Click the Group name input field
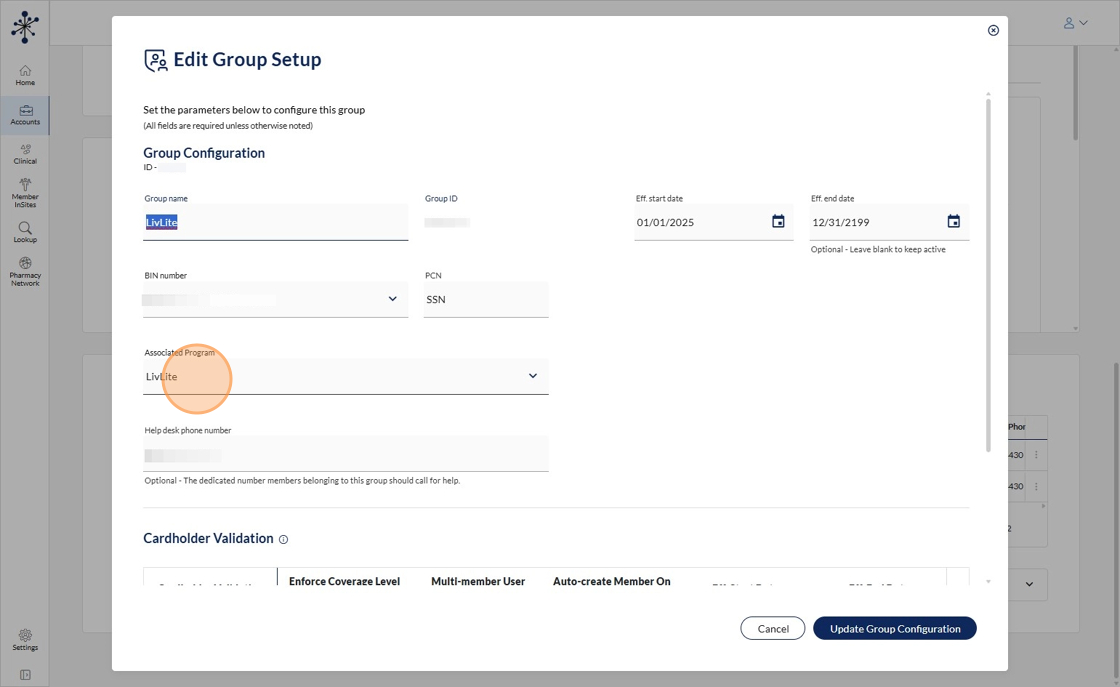 pos(275,223)
